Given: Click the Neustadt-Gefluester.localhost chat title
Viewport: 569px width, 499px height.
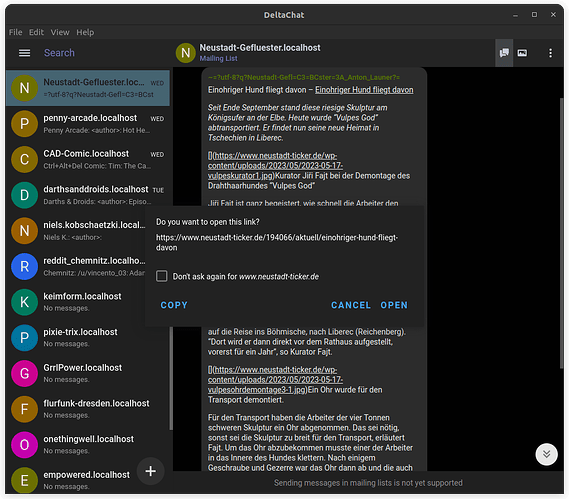Looking at the screenshot, I should tap(260, 48).
